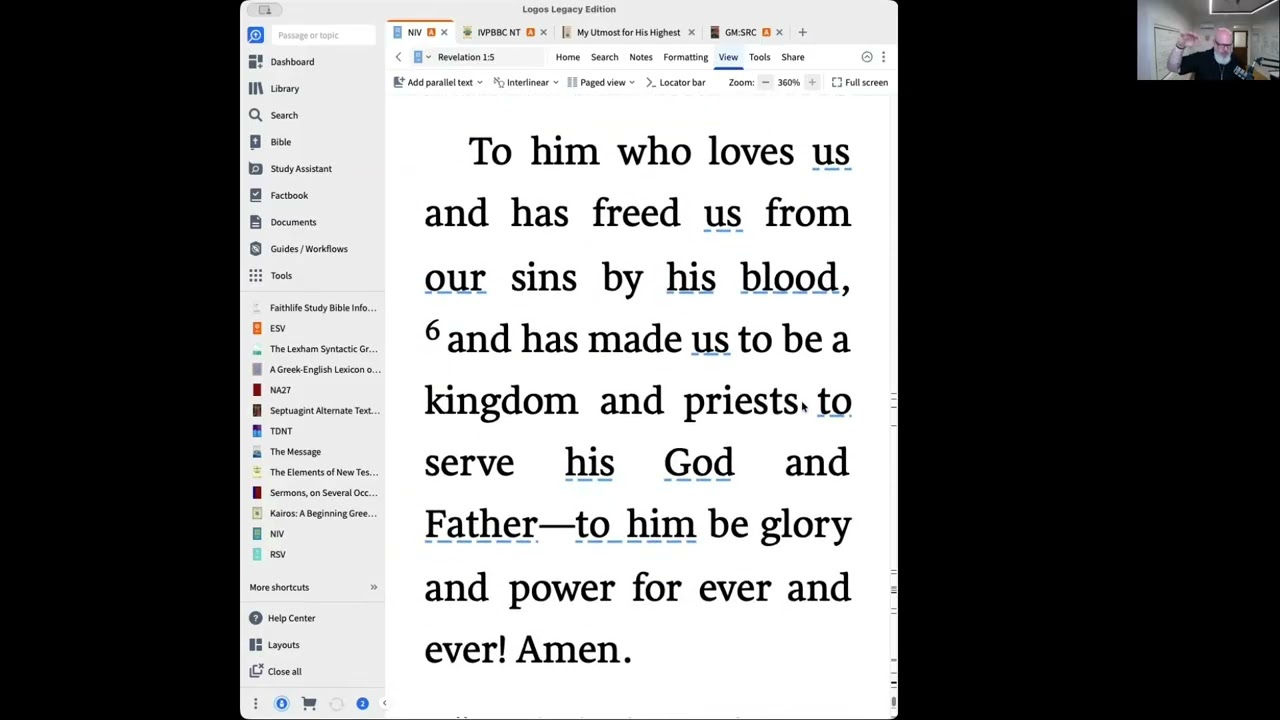The image size is (1280, 720).
Task: Open the Paged view dropdown
Action: pos(601,82)
